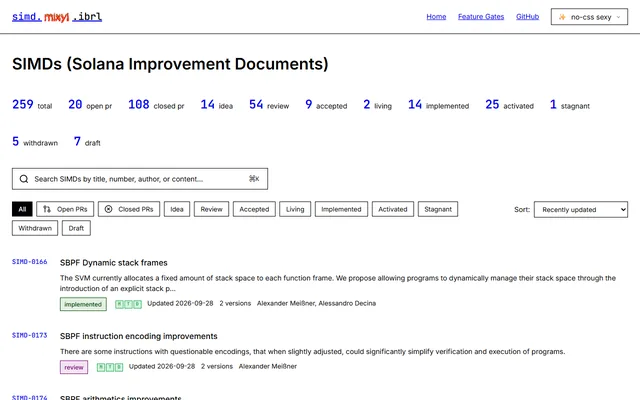640x400 pixels.
Task: Go to Feature Gates page
Action: 481,17
